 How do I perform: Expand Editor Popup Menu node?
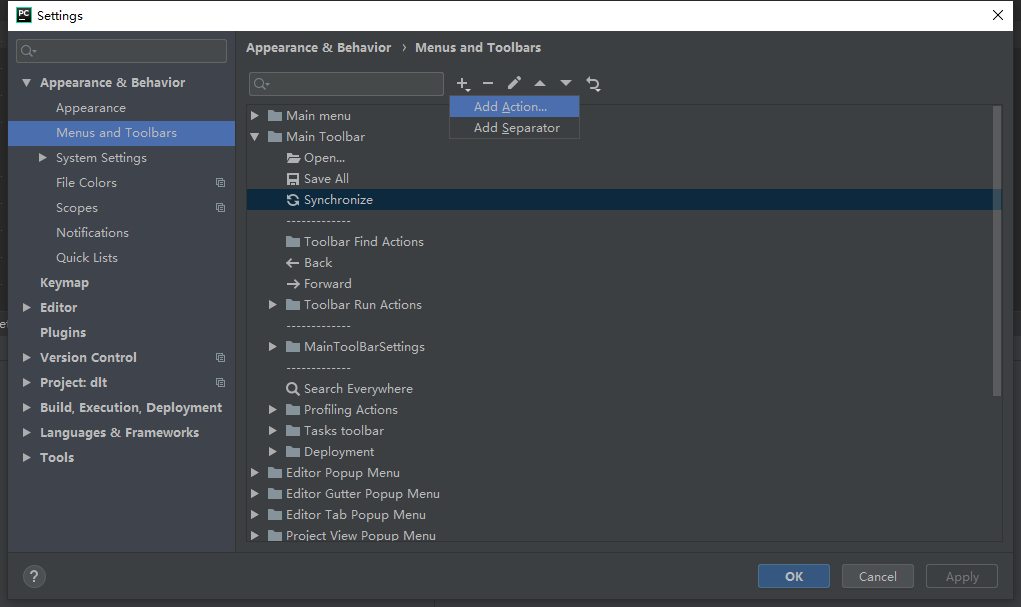(255, 473)
